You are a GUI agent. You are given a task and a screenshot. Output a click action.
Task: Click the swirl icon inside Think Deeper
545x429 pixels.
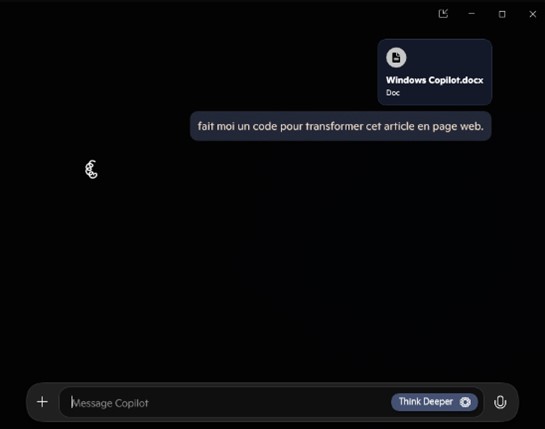pyautogui.click(x=465, y=402)
